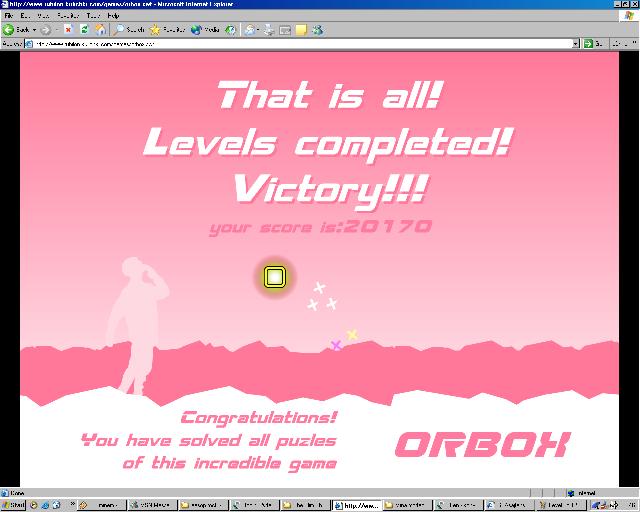Open the Favorites star in toolbar

pos(167,29)
